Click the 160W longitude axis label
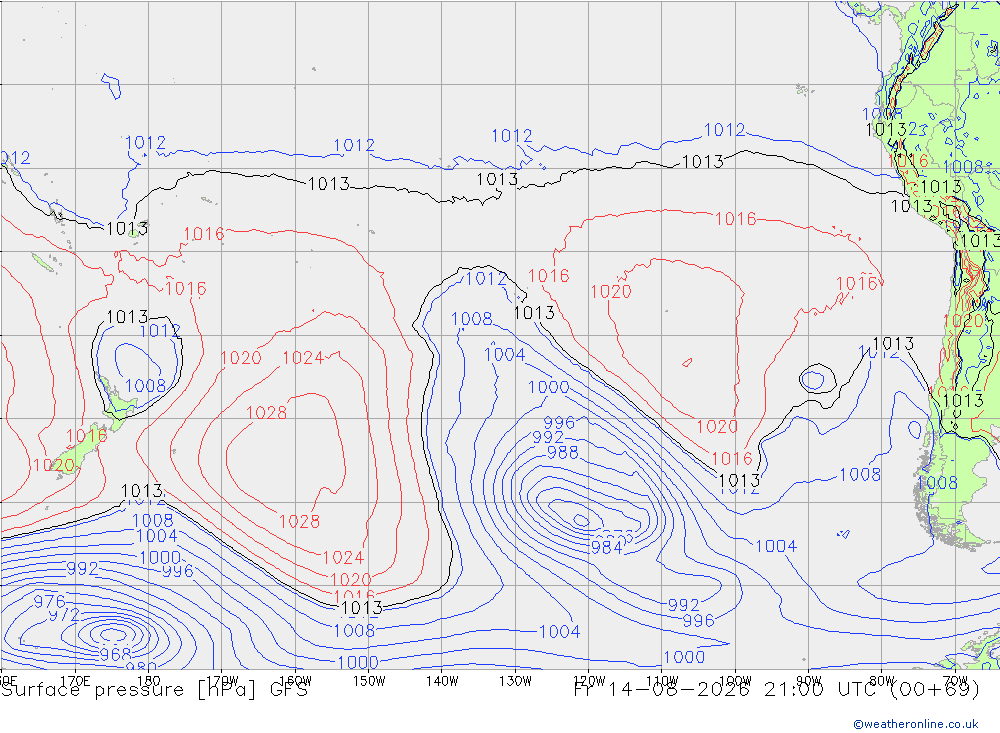1000x733 pixels. (x=296, y=681)
